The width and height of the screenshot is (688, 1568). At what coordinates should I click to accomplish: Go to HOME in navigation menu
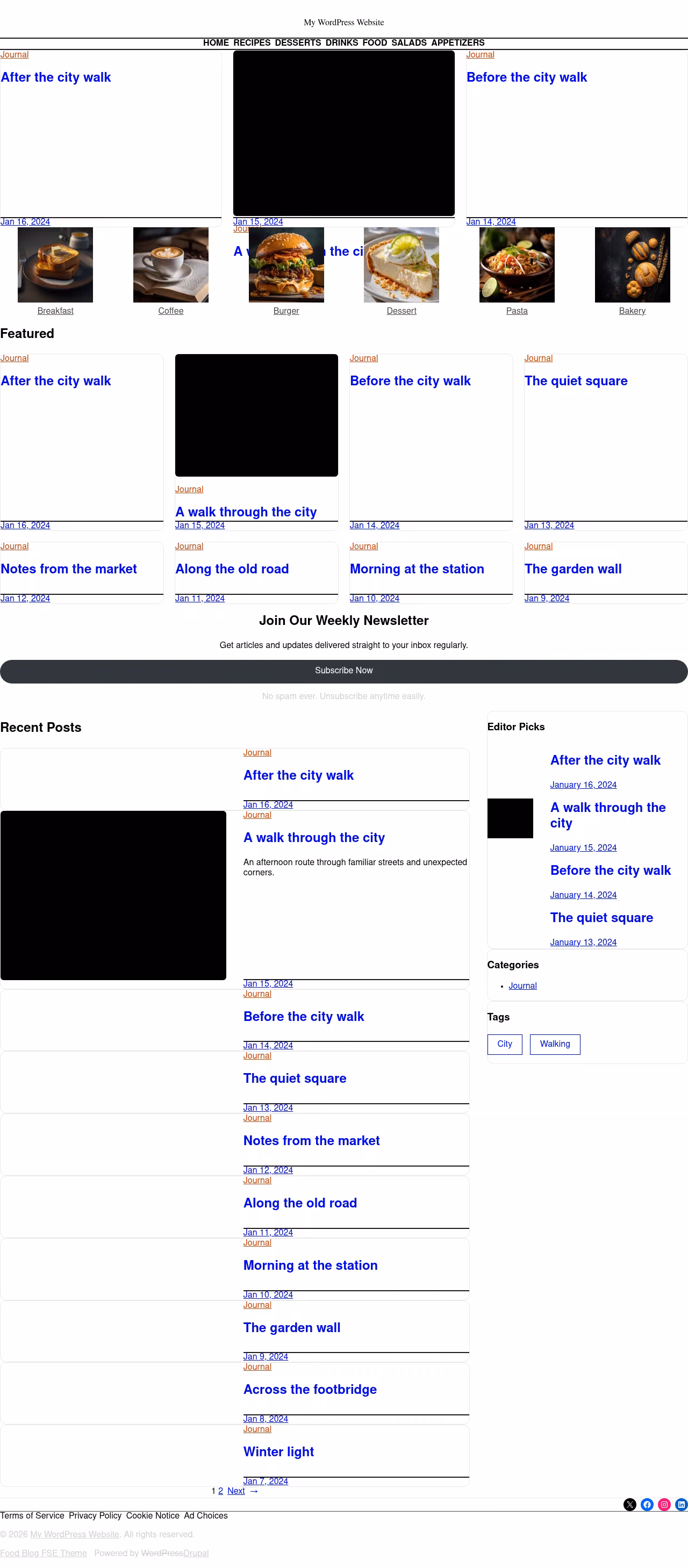pos(216,42)
